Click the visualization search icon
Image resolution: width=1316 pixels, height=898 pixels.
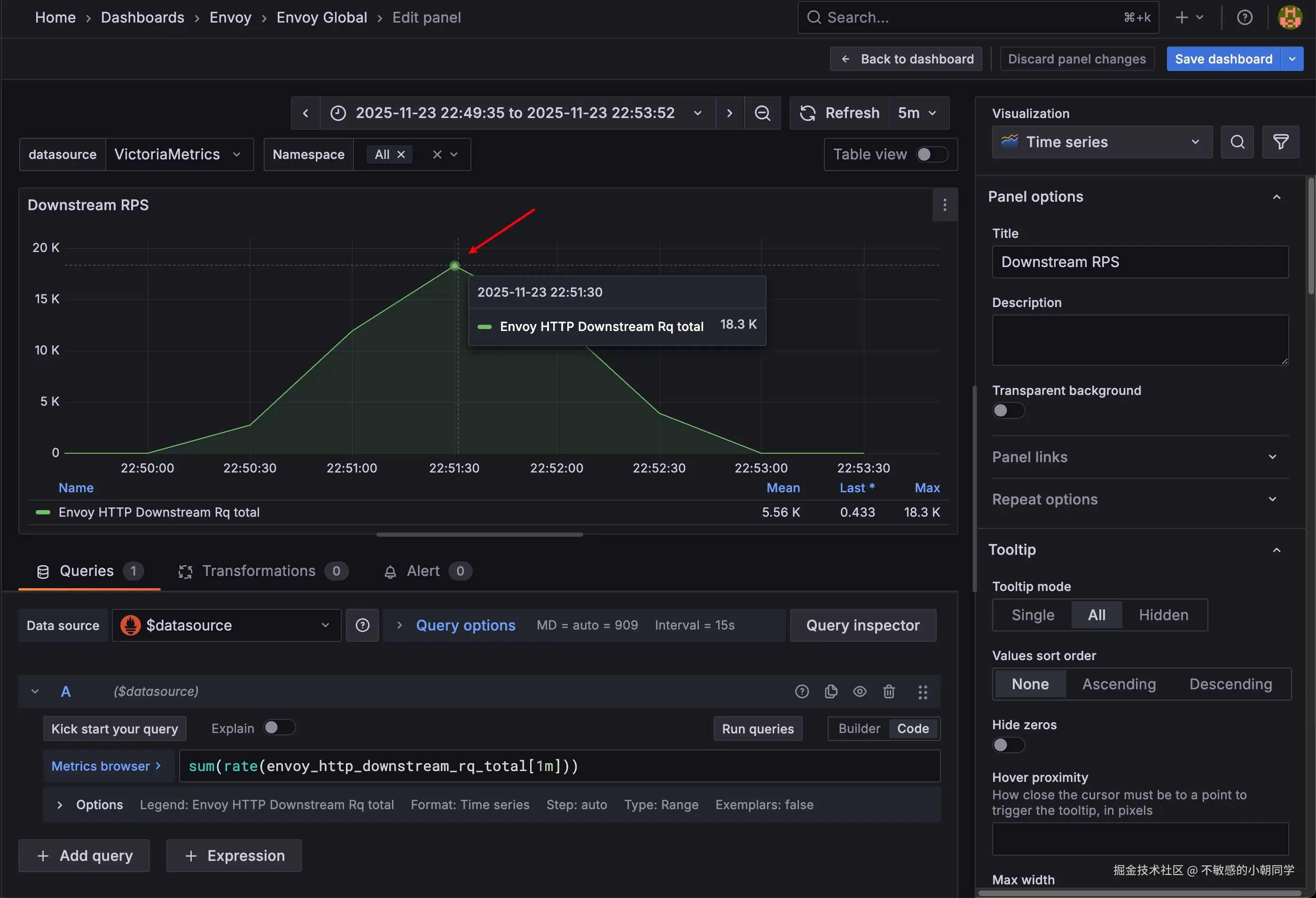[x=1238, y=142]
